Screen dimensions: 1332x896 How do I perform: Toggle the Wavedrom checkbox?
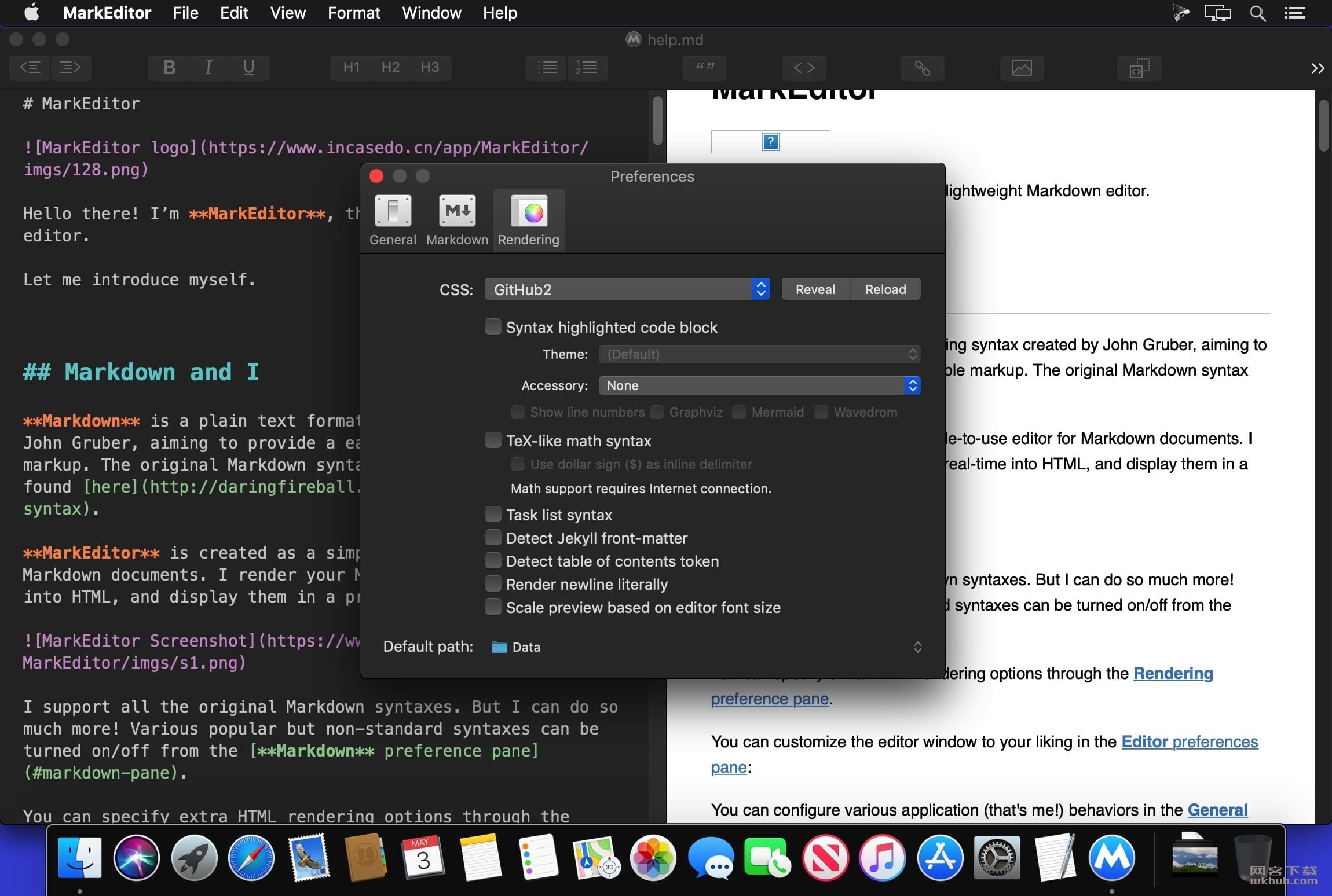pos(821,412)
